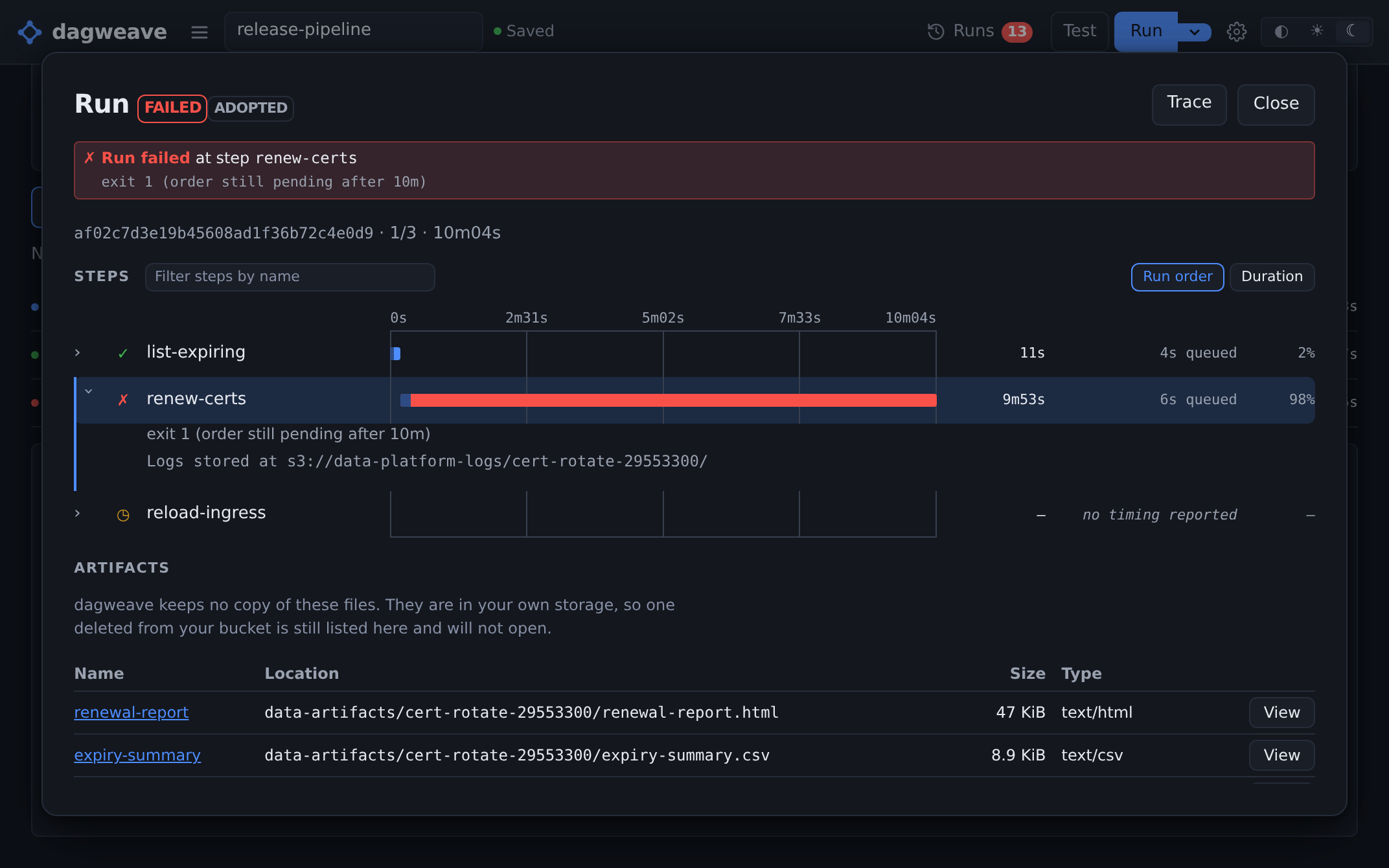Open the Run button dropdown arrow
The width and height of the screenshot is (1389, 868).
(1195, 32)
